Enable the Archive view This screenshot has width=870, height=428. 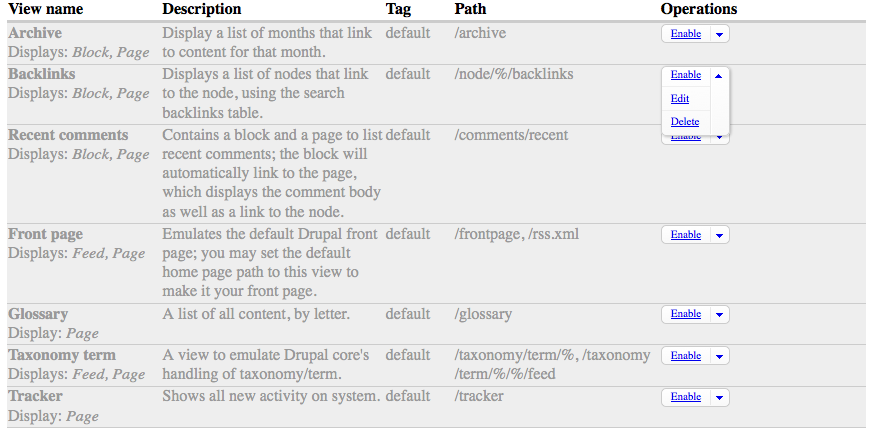pyautogui.click(x=686, y=34)
